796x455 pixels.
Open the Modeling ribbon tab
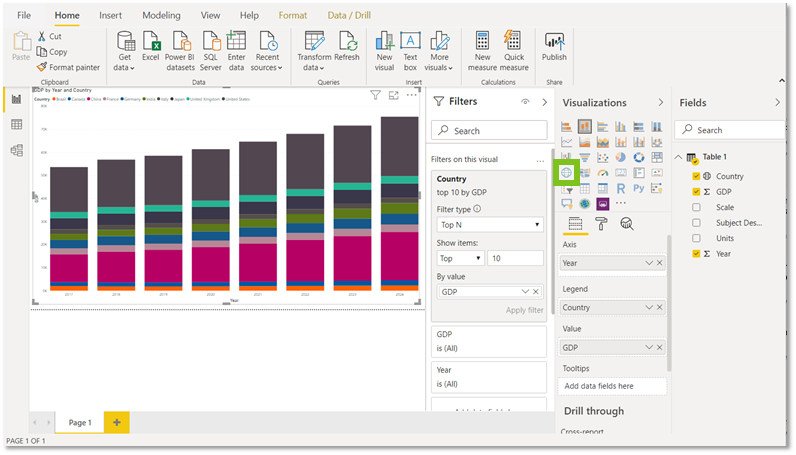click(x=161, y=16)
